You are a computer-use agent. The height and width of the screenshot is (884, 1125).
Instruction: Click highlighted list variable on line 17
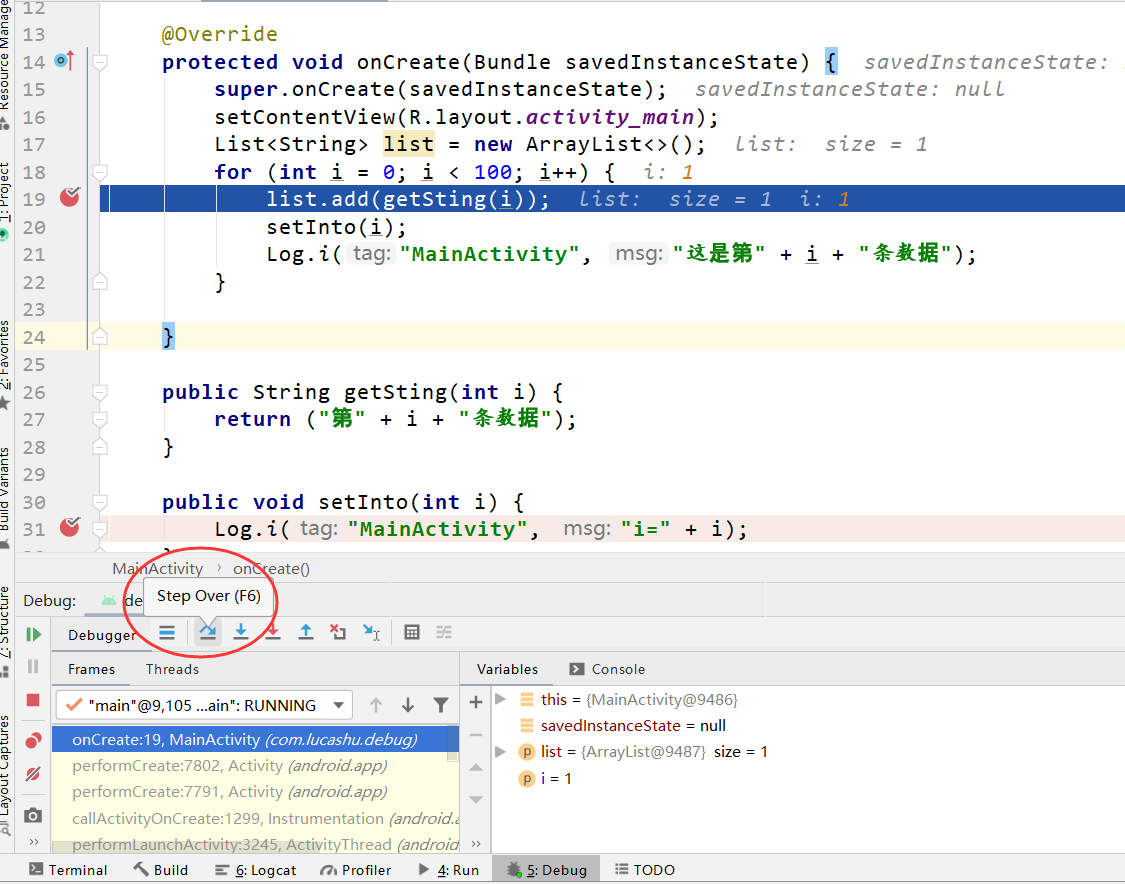click(408, 144)
